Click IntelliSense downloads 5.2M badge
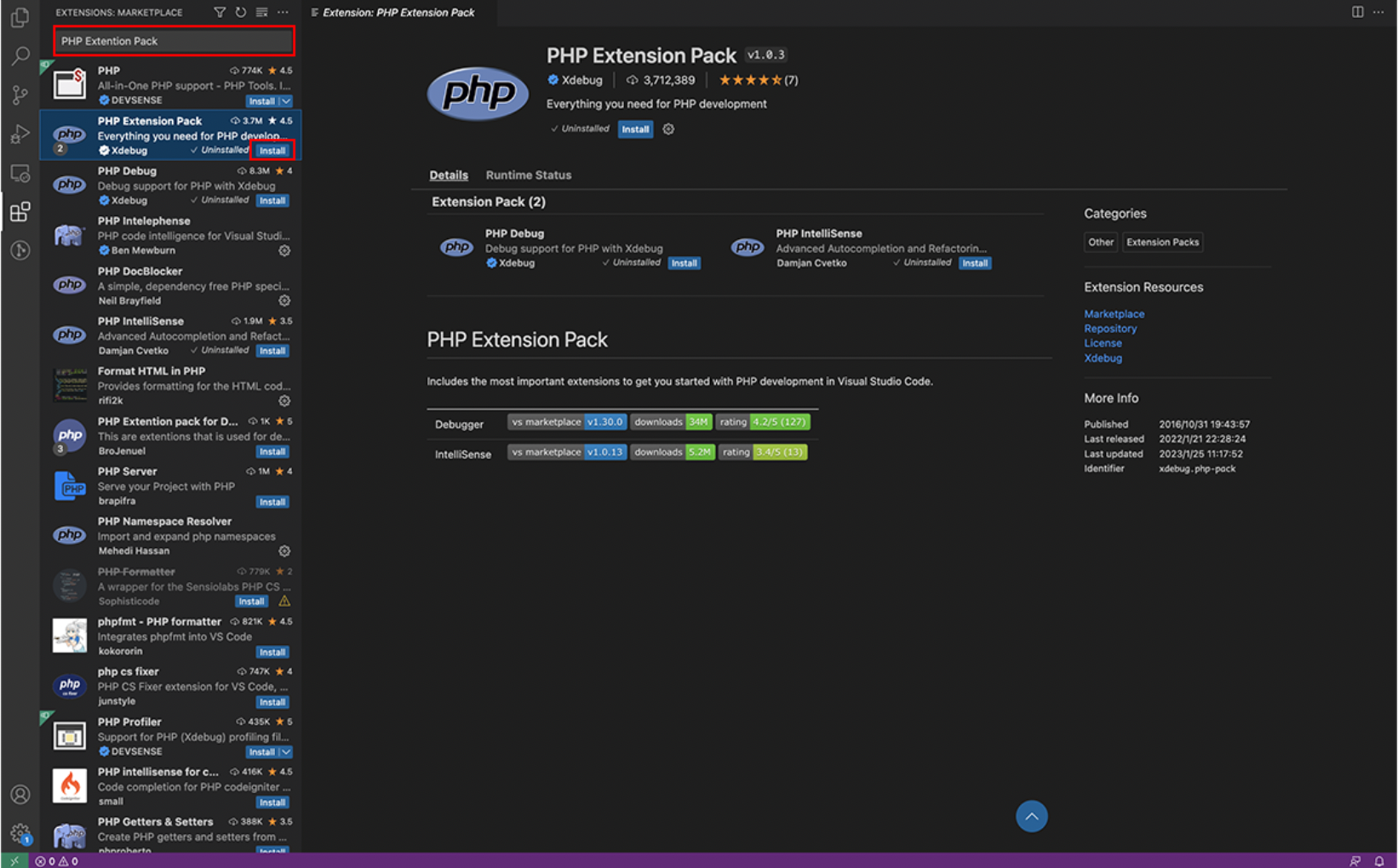1398x868 pixels. pos(672,453)
